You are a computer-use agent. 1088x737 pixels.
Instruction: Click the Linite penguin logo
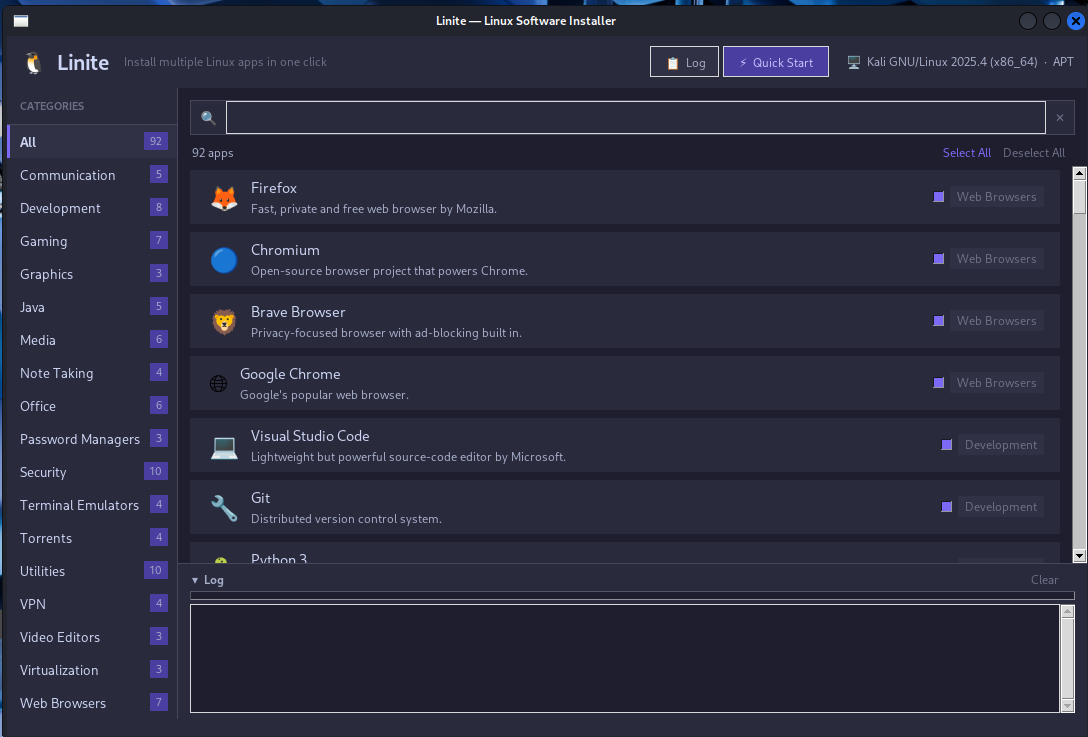pos(33,62)
